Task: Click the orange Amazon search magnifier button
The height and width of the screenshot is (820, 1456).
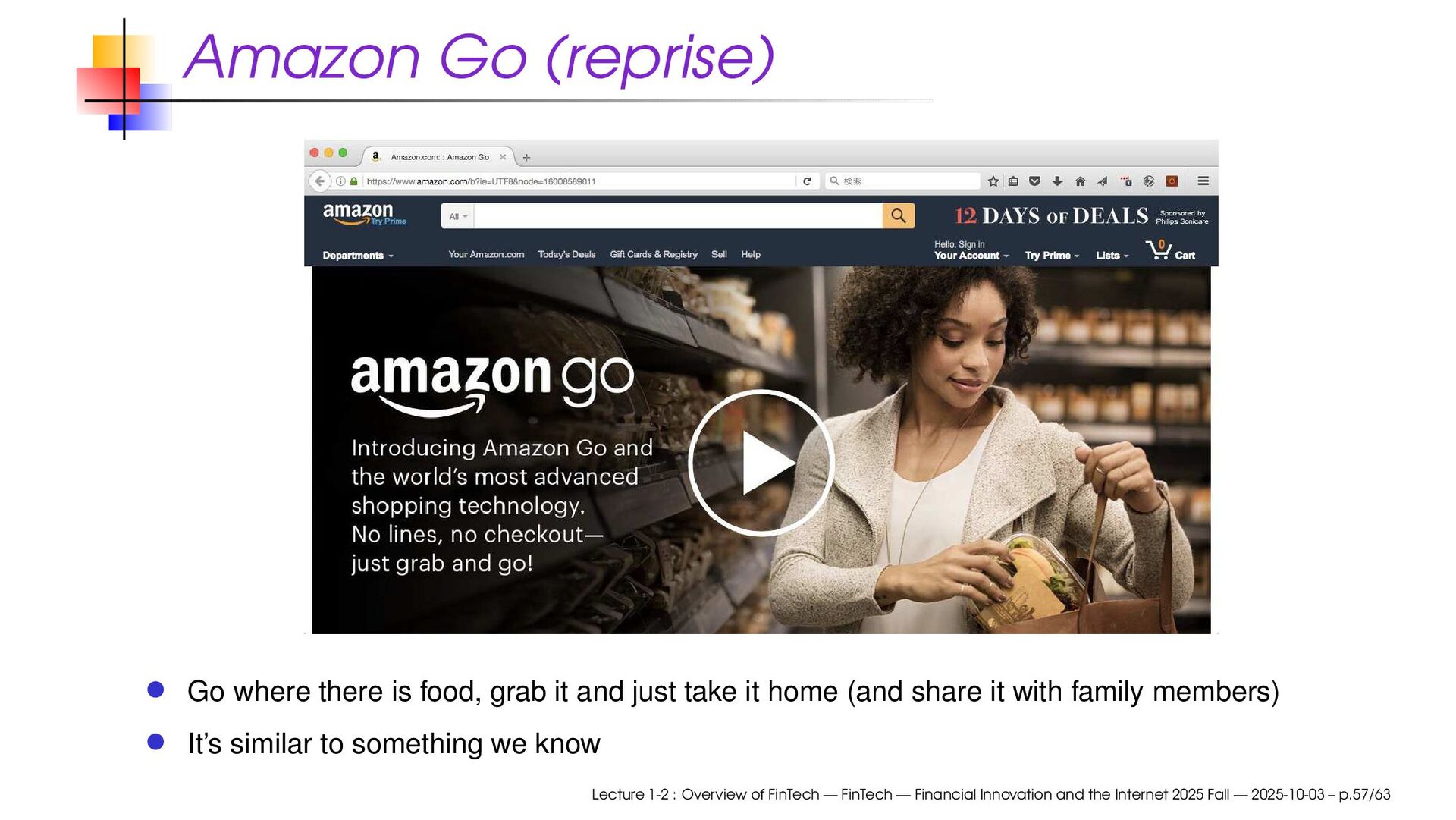Action: click(x=899, y=215)
